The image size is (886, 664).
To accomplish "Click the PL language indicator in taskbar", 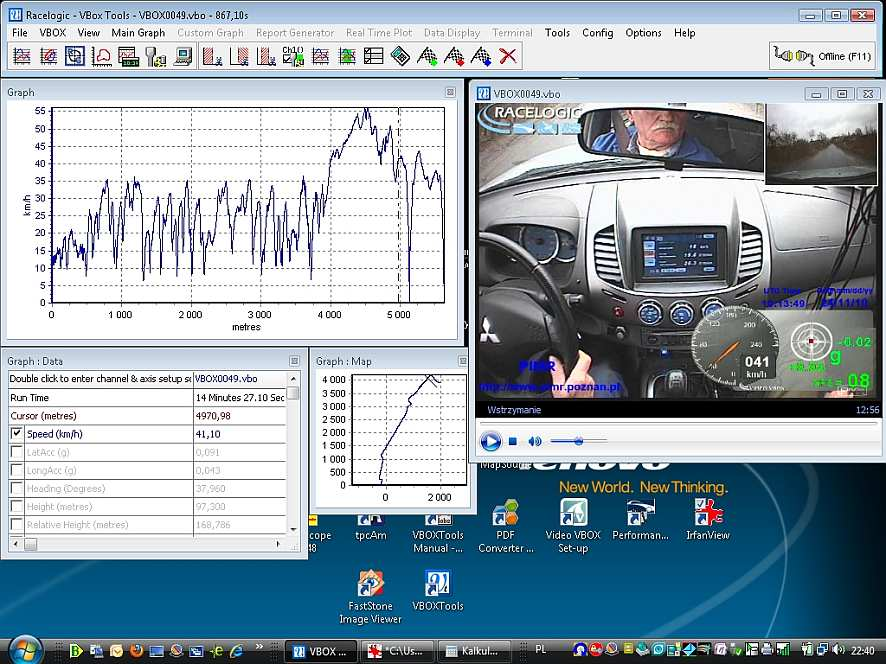I will (x=540, y=650).
